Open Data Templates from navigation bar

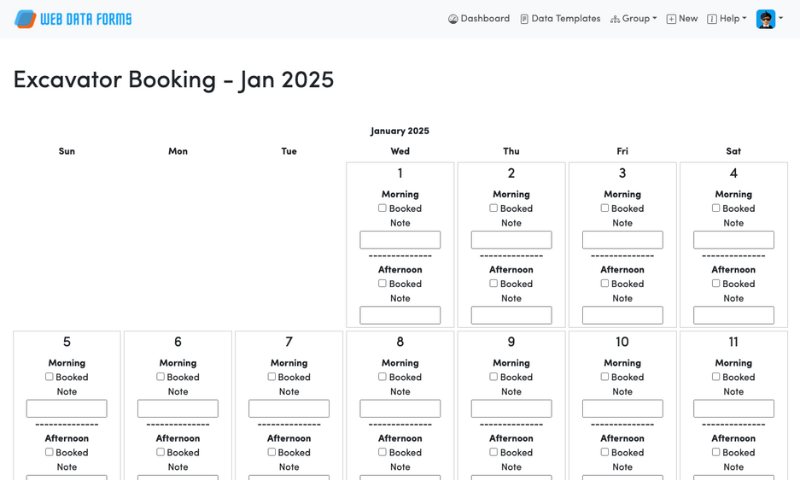565,19
